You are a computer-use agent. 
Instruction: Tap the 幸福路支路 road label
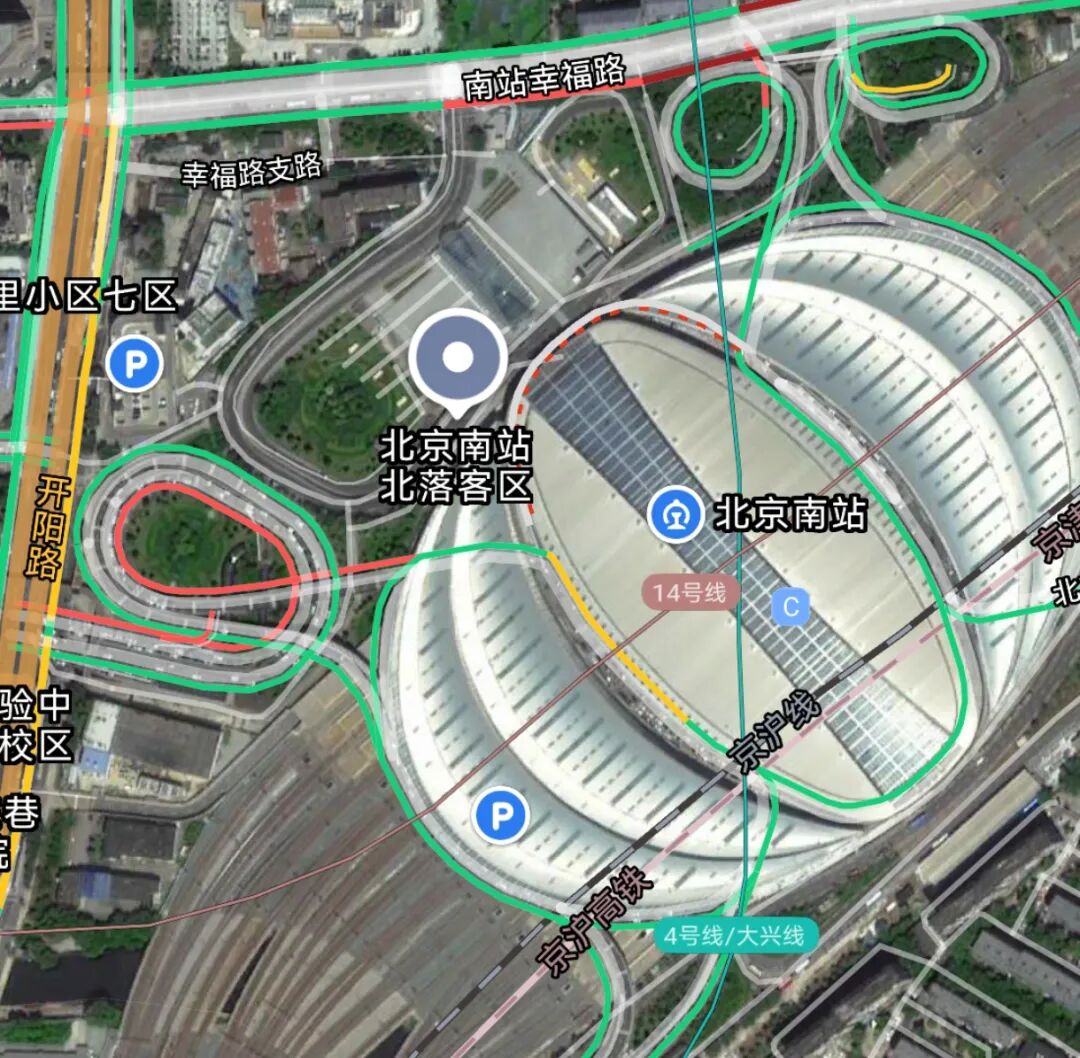[252, 170]
